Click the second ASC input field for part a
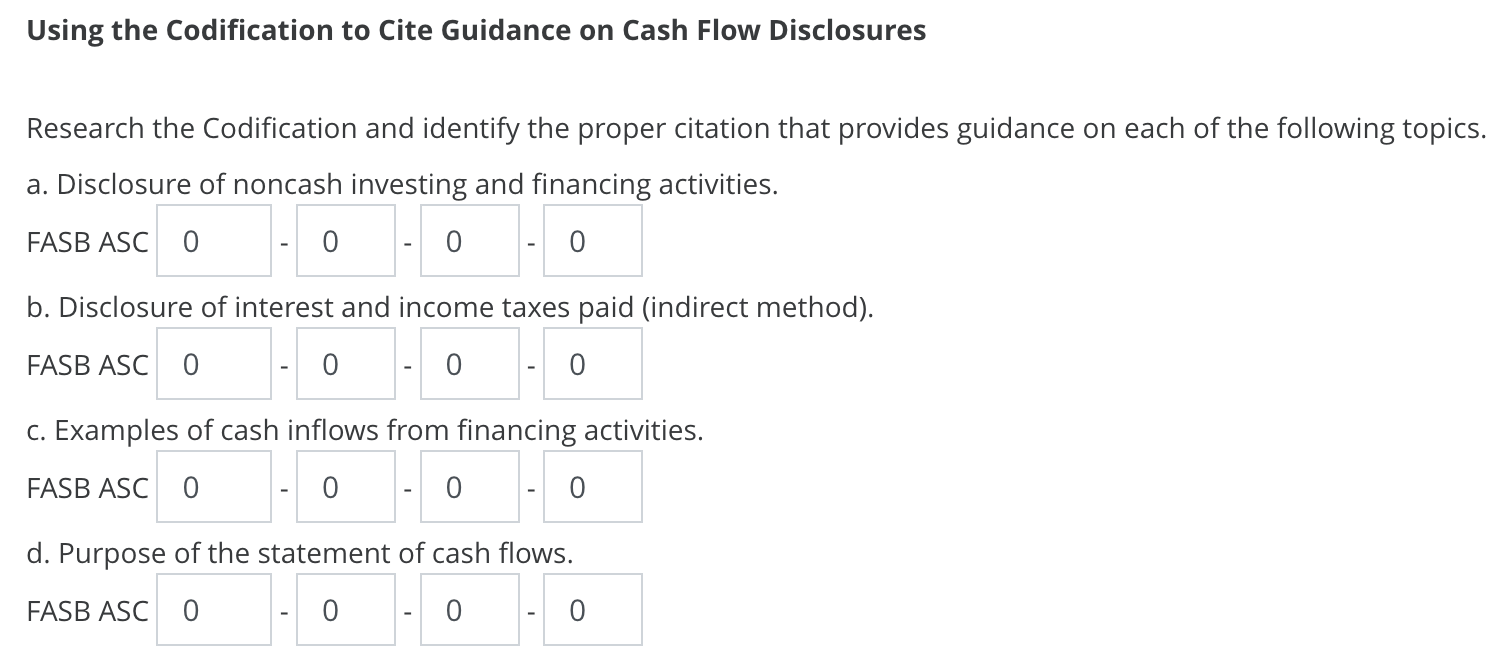The width and height of the screenshot is (1492, 672). (344, 240)
